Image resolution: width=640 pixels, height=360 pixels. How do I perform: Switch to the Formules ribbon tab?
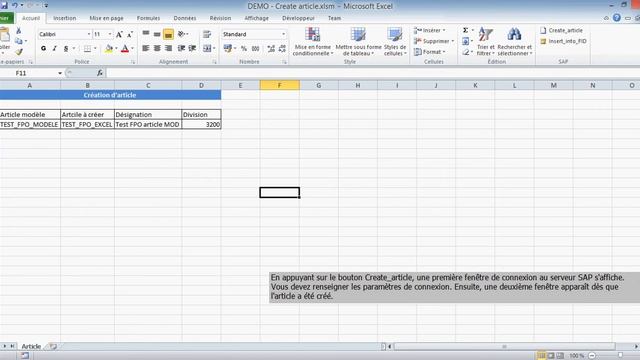pos(148,18)
